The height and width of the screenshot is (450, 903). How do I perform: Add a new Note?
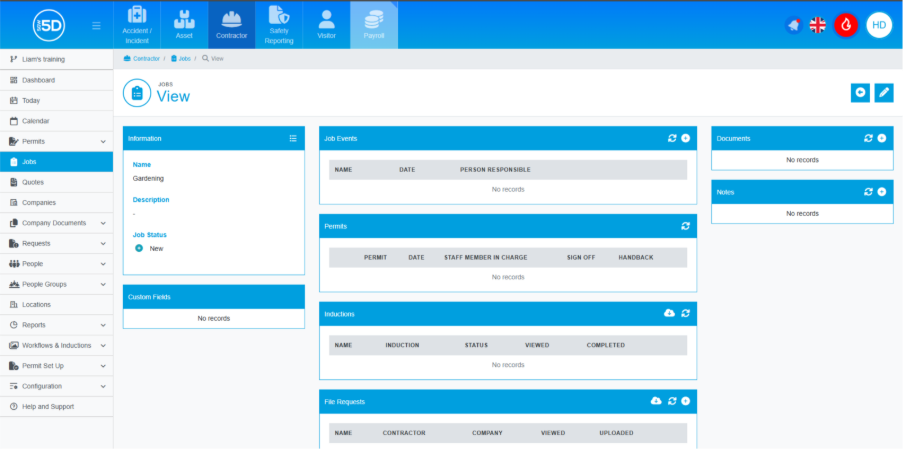tap(882, 191)
